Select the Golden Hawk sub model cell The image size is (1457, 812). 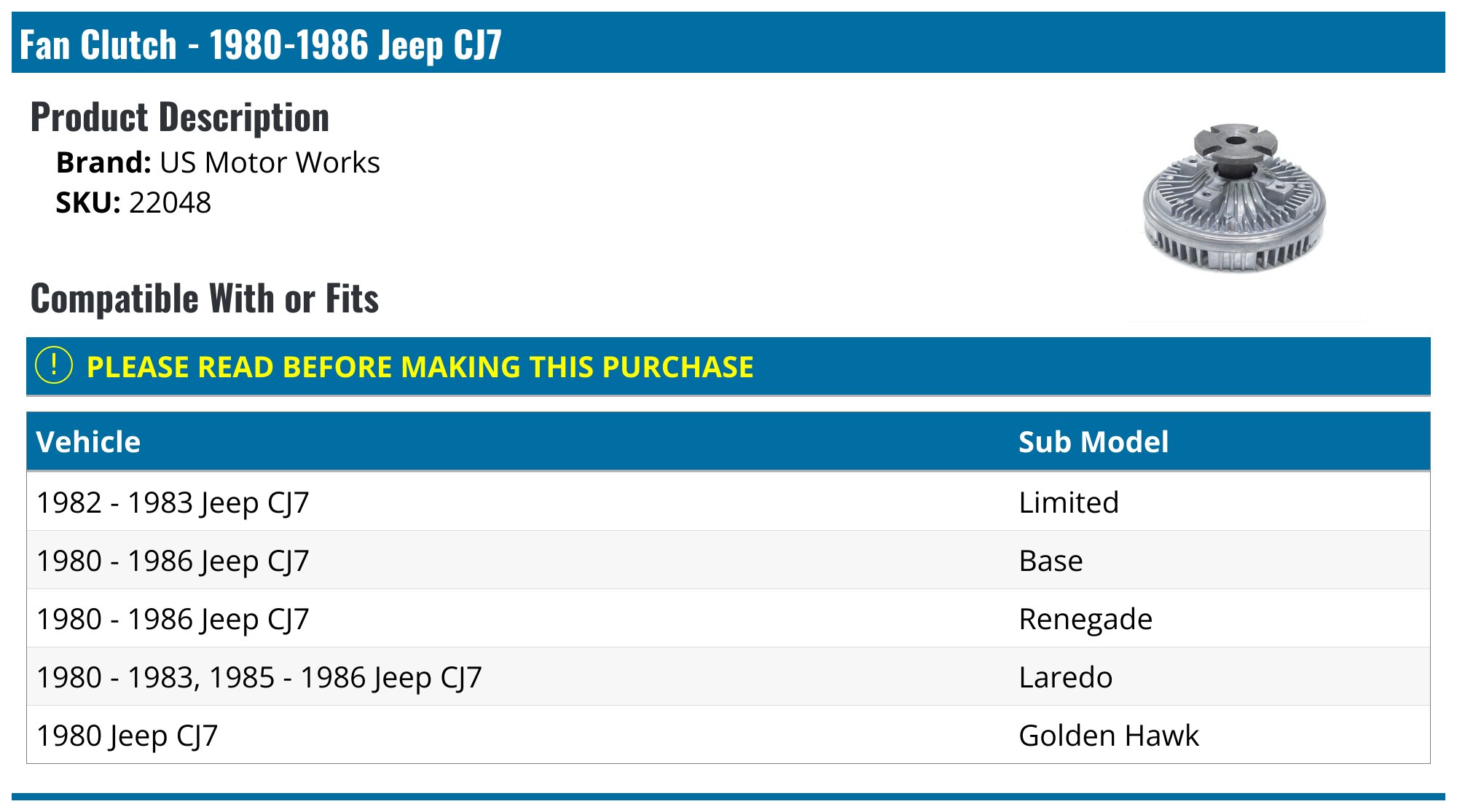pyautogui.click(x=1108, y=736)
